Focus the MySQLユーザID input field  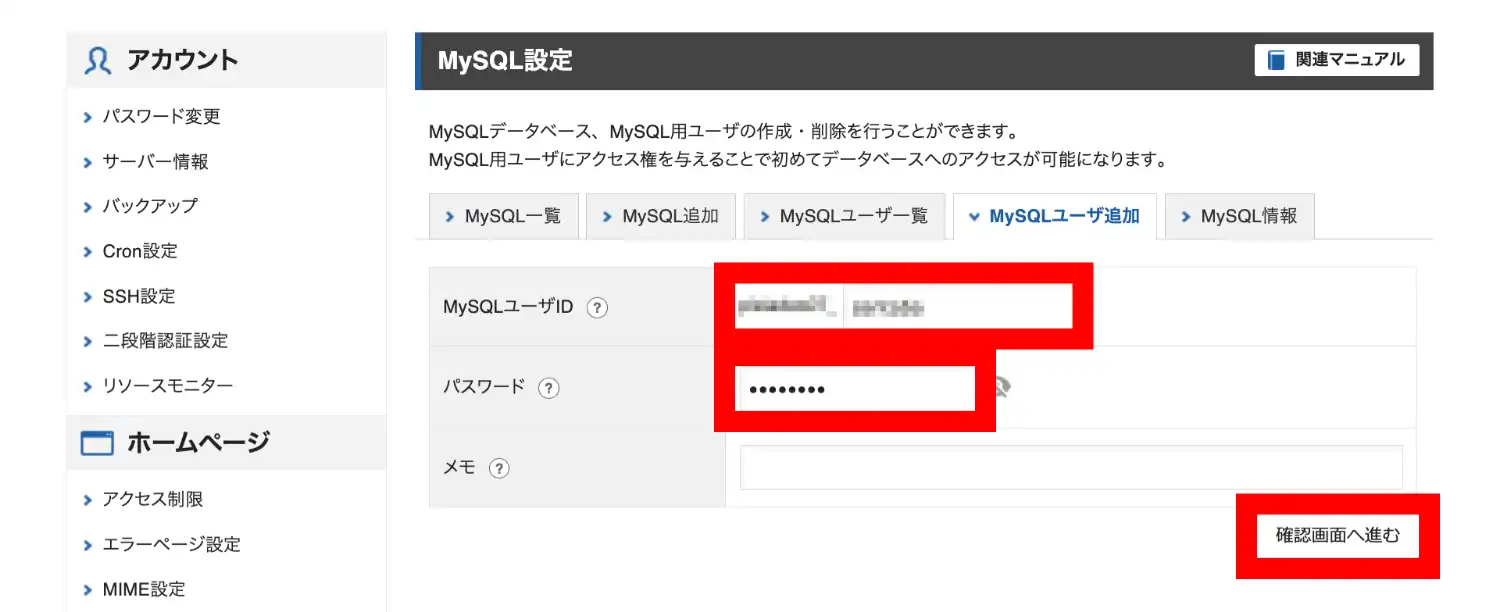958,306
